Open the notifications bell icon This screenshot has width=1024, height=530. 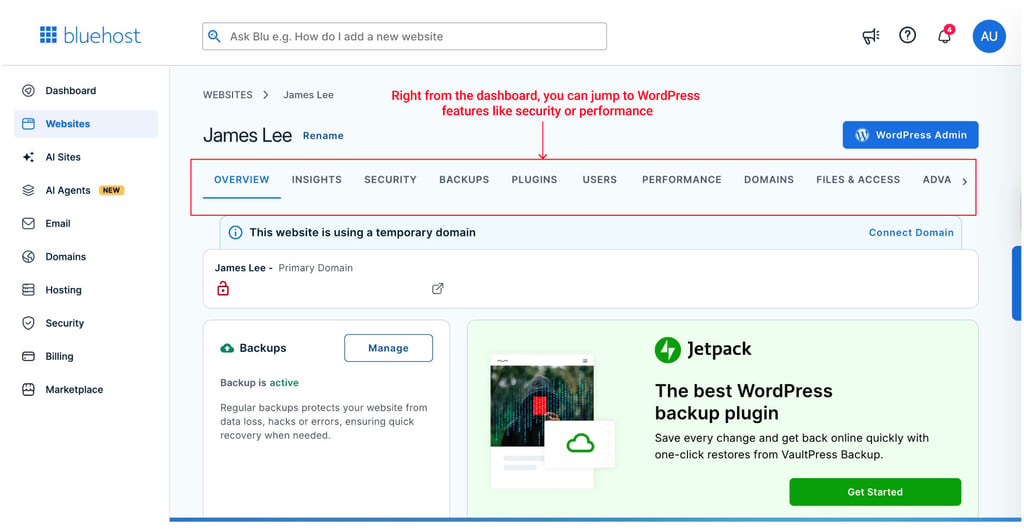[x=945, y=35]
